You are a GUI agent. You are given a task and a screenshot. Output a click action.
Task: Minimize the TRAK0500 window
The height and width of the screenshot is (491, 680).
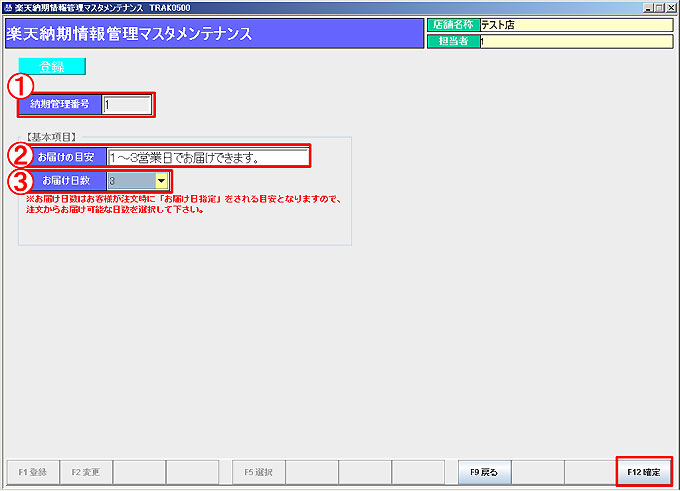coord(648,8)
